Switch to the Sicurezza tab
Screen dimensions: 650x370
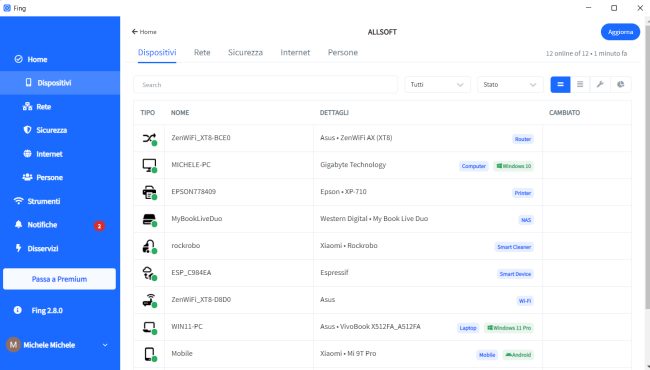coord(245,53)
